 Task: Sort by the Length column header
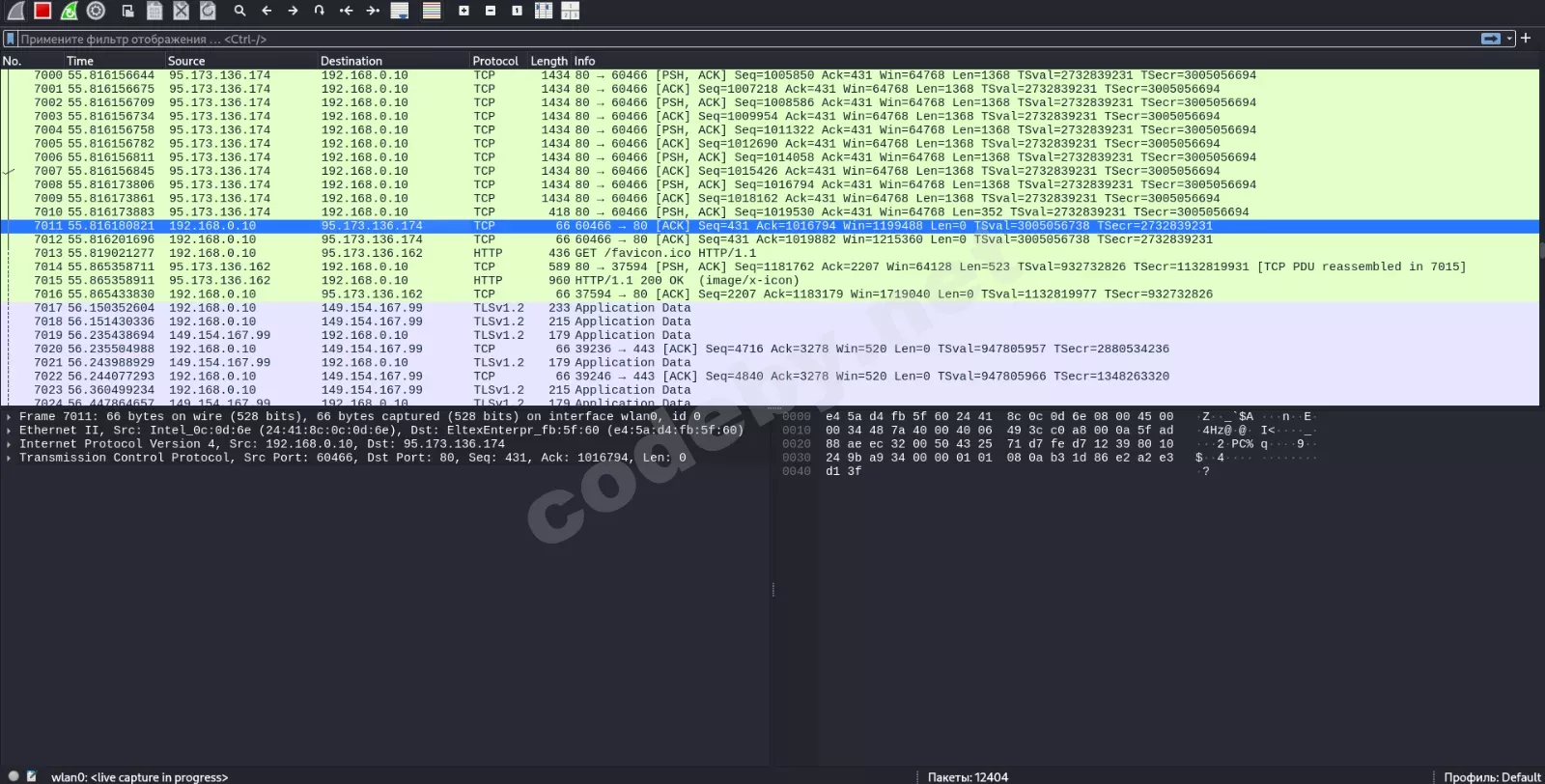pyautogui.click(x=549, y=61)
